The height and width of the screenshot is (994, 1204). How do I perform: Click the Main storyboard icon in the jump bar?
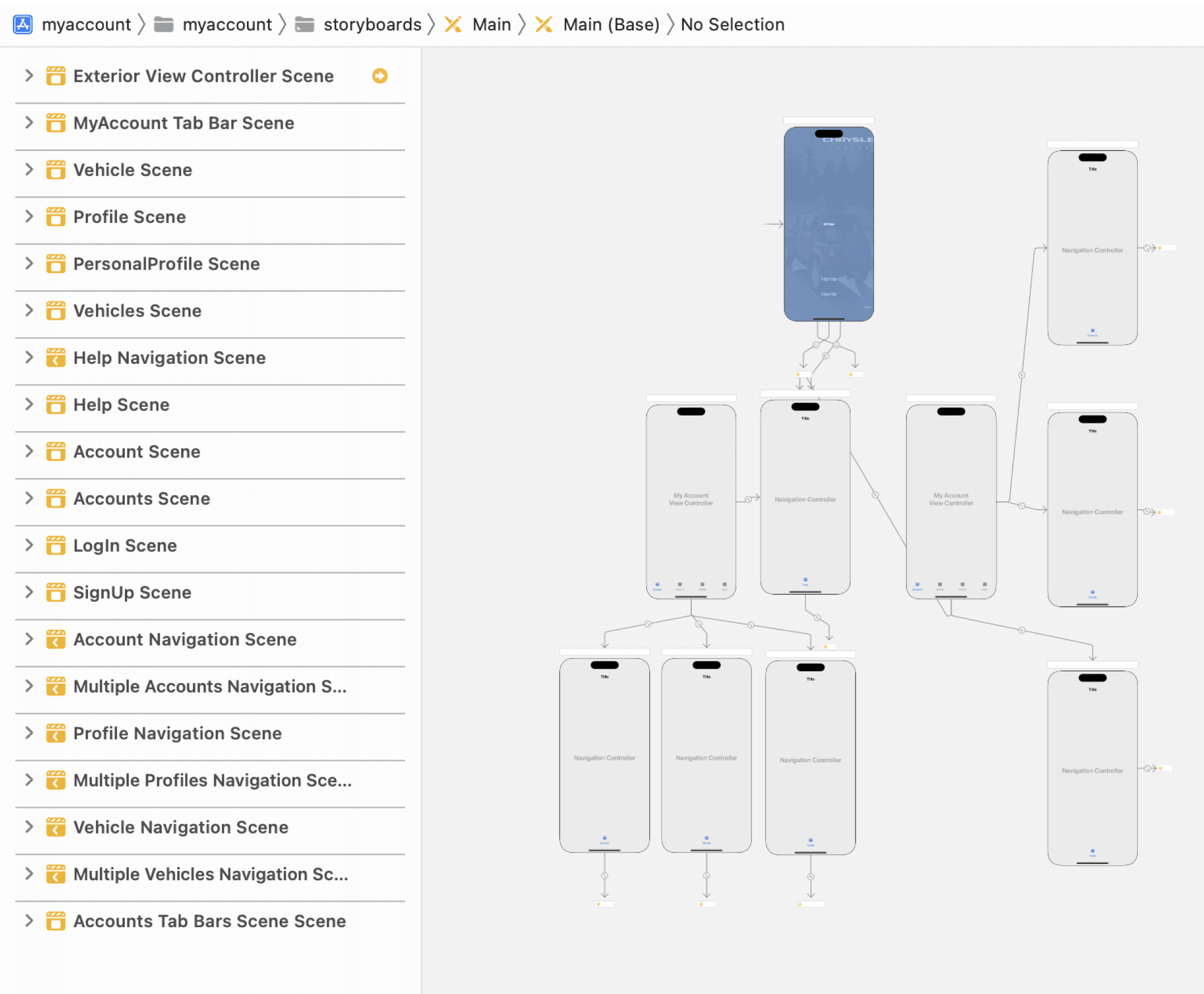pos(453,24)
